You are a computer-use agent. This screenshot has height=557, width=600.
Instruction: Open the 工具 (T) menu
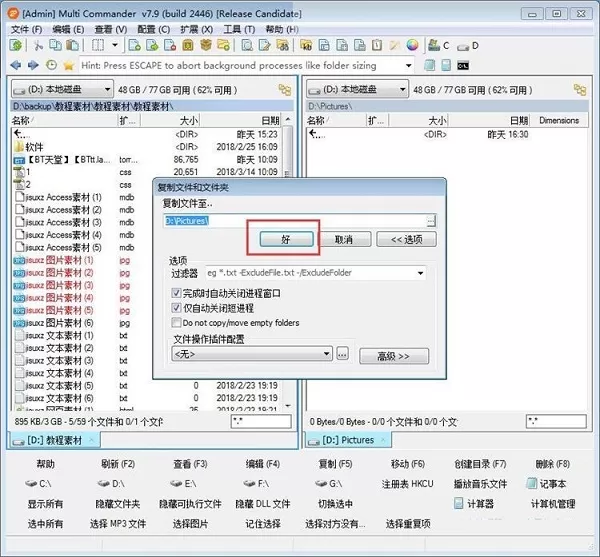coord(239,29)
